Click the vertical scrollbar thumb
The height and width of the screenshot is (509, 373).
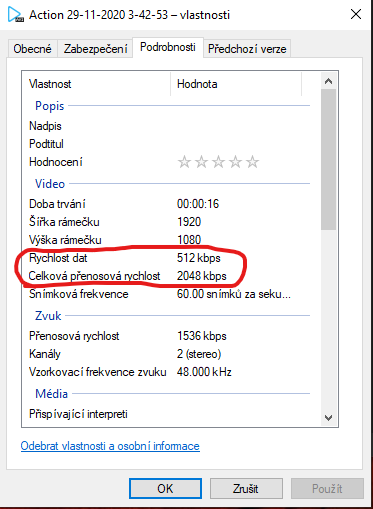pos(329,159)
